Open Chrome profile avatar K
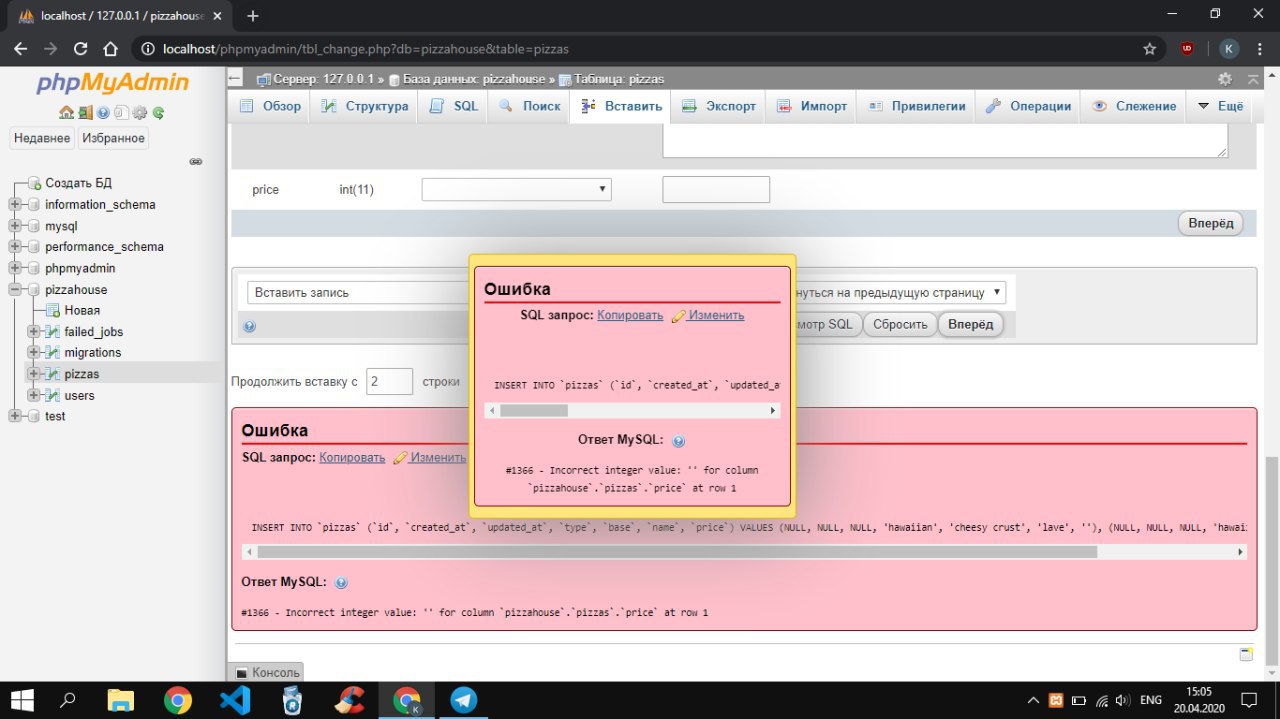The image size is (1280, 719). pyautogui.click(x=1228, y=48)
